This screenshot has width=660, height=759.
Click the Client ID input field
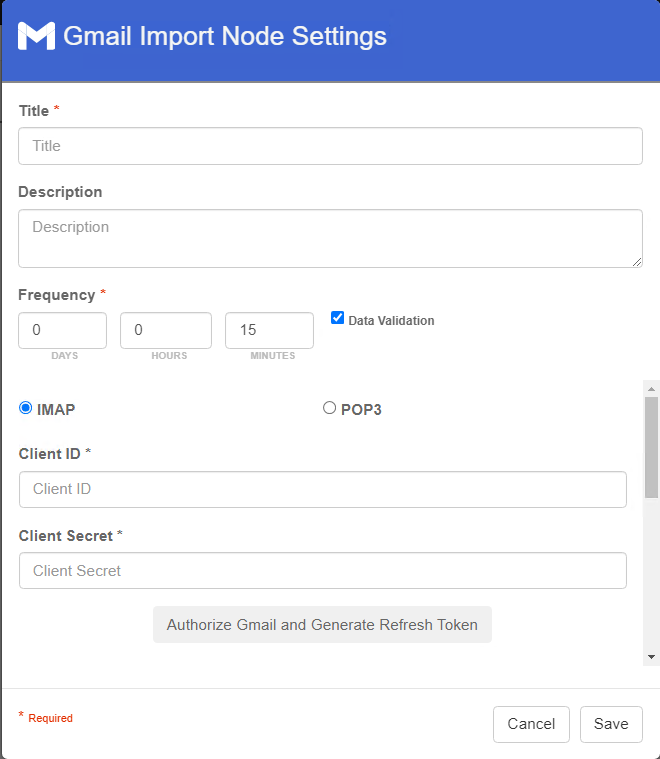[x=322, y=489]
